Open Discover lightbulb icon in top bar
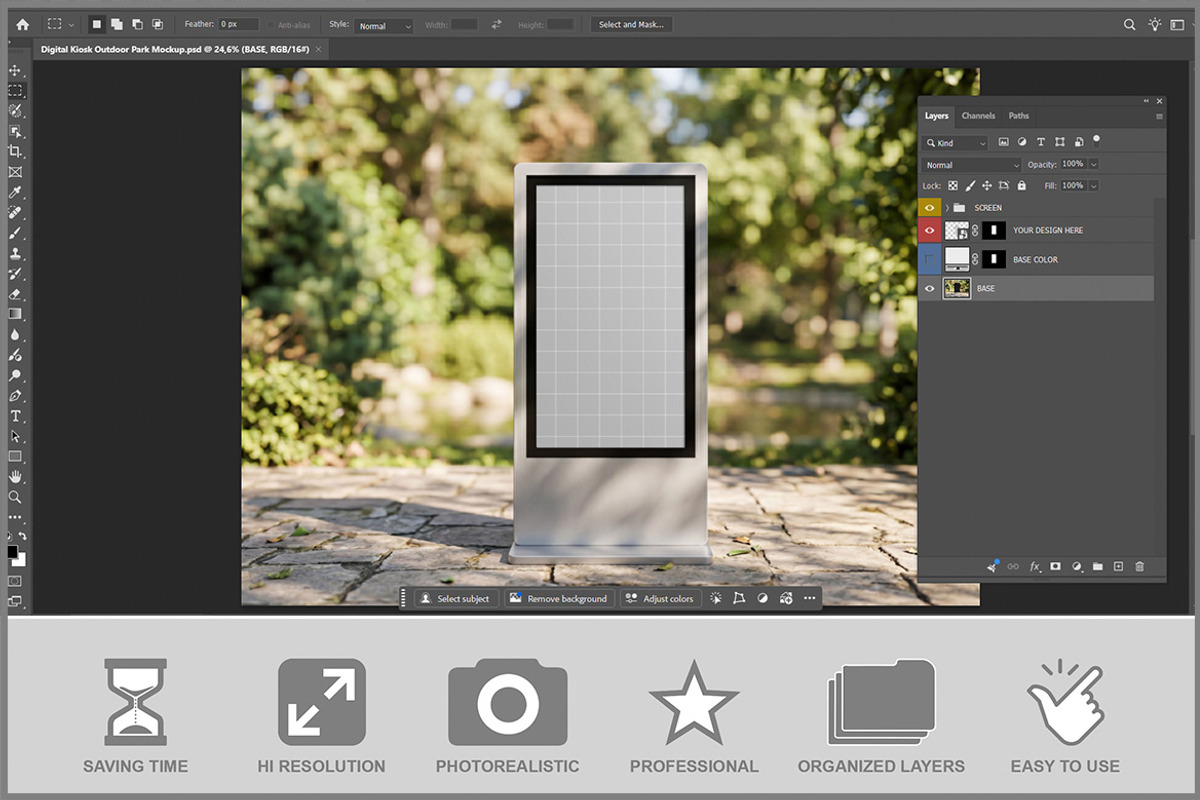 click(1156, 24)
